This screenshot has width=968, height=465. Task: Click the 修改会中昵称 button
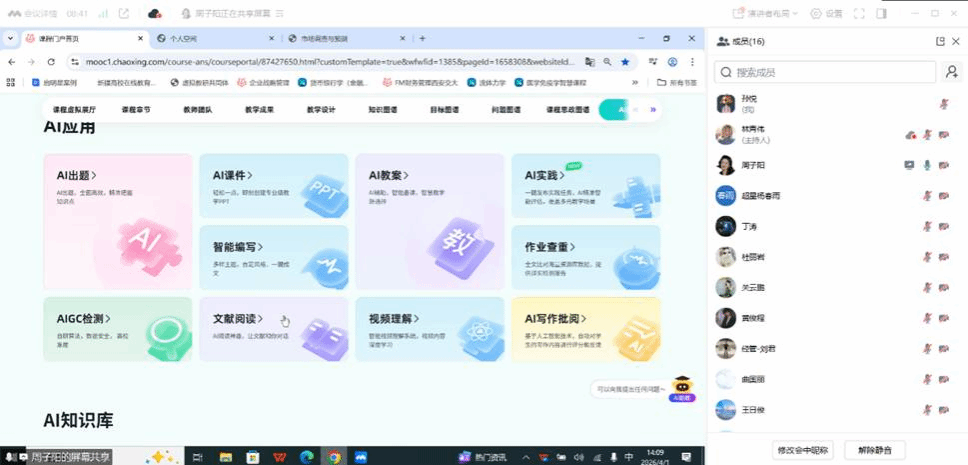coord(803,450)
